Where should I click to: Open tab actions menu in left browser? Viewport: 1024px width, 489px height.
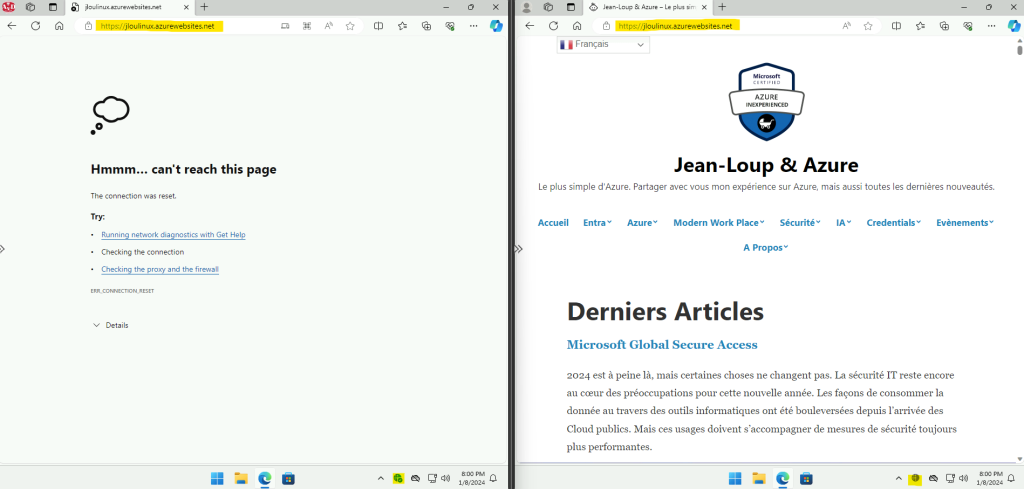pyautogui.click(x=53, y=7)
